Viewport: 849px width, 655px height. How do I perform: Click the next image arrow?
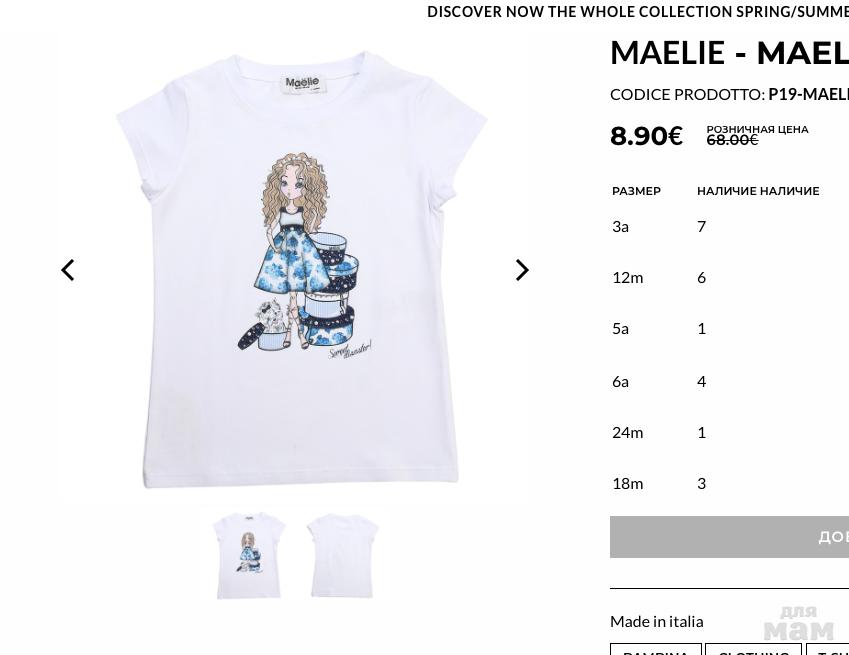[x=522, y=270]
